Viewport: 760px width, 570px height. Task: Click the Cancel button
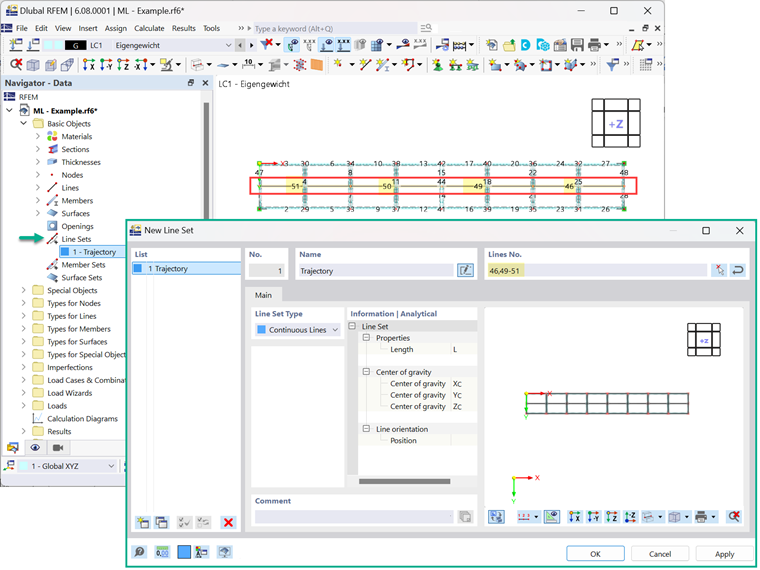point(660,554)
